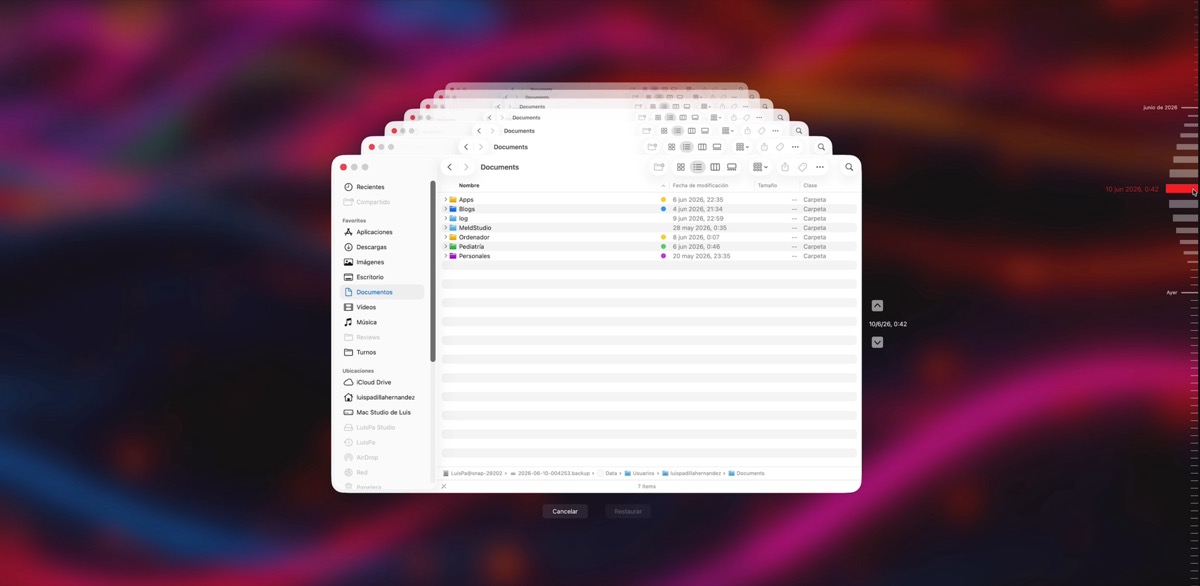The width and height of the screenshot is (1200, 586).
Task: Go to next backup with down arrow
Action: pyautogui.click(x=877, y=342)
